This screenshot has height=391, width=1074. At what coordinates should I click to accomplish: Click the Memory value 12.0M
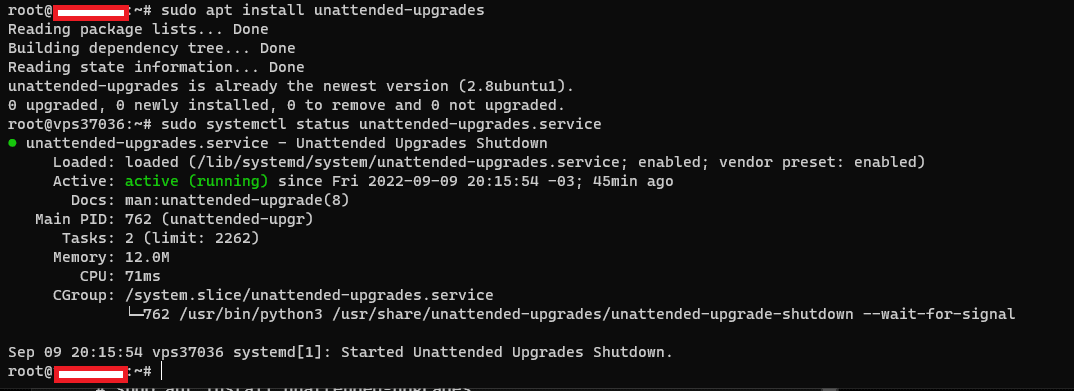click(147, 257)
